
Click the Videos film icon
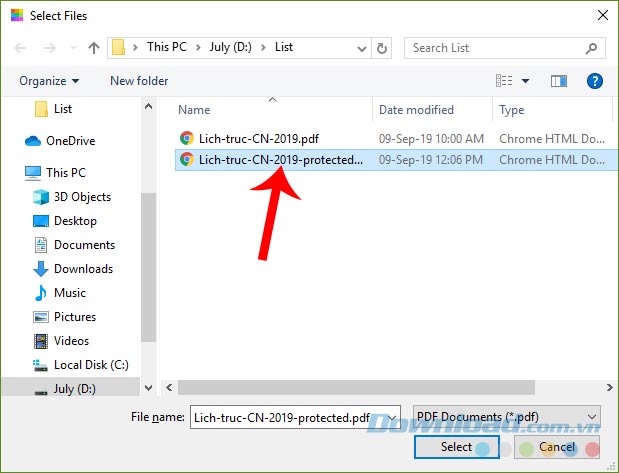(41, 341)
